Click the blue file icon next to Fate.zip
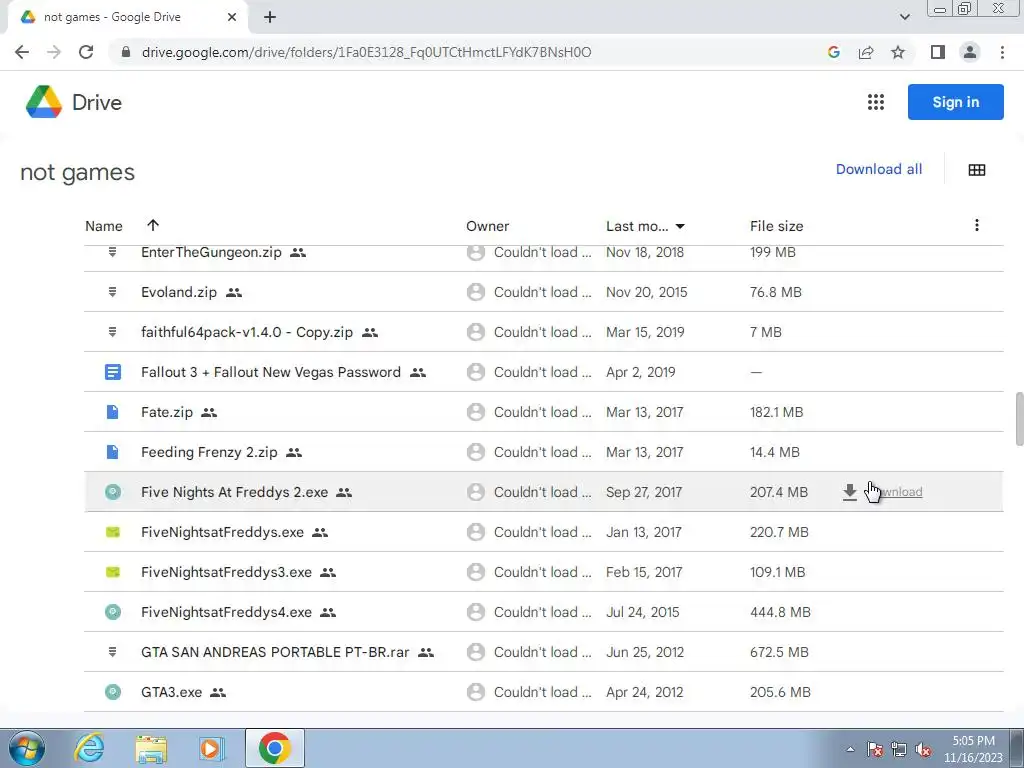1024x768 pixels. point(112,412)
